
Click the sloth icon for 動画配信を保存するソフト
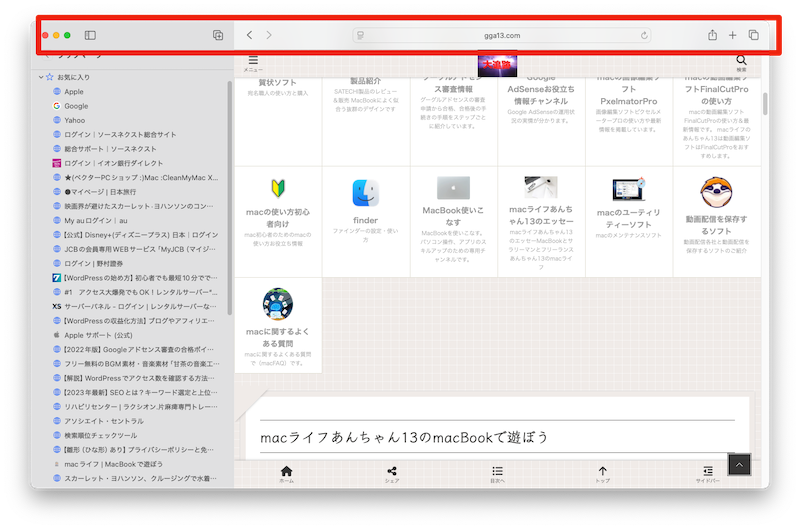pos(716,192)
